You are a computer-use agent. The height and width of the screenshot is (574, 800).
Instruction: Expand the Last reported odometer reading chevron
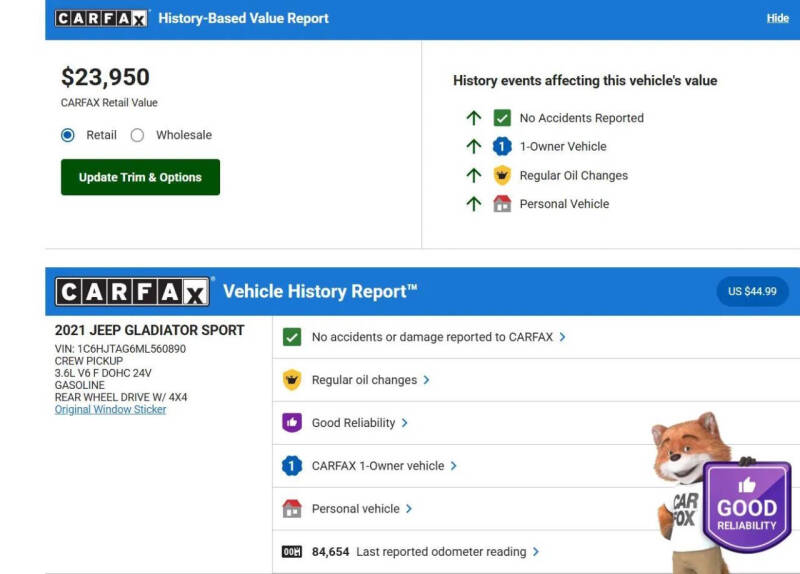pos(536,551)
